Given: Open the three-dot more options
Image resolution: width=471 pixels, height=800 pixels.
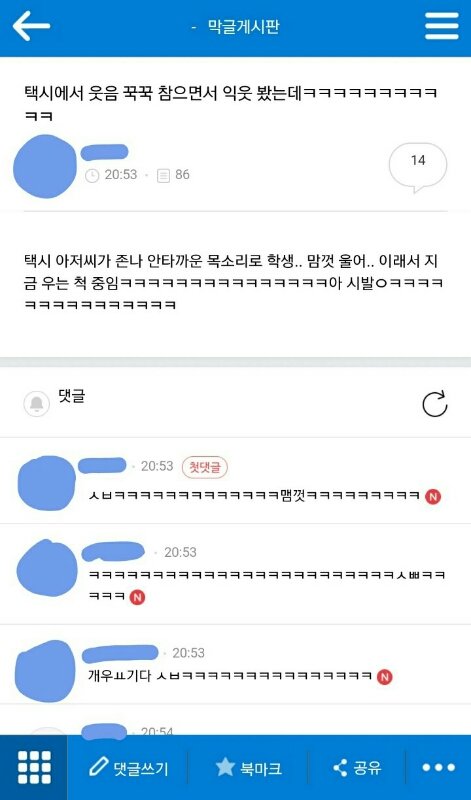Looking at the screenshot, I should point(438,767).
